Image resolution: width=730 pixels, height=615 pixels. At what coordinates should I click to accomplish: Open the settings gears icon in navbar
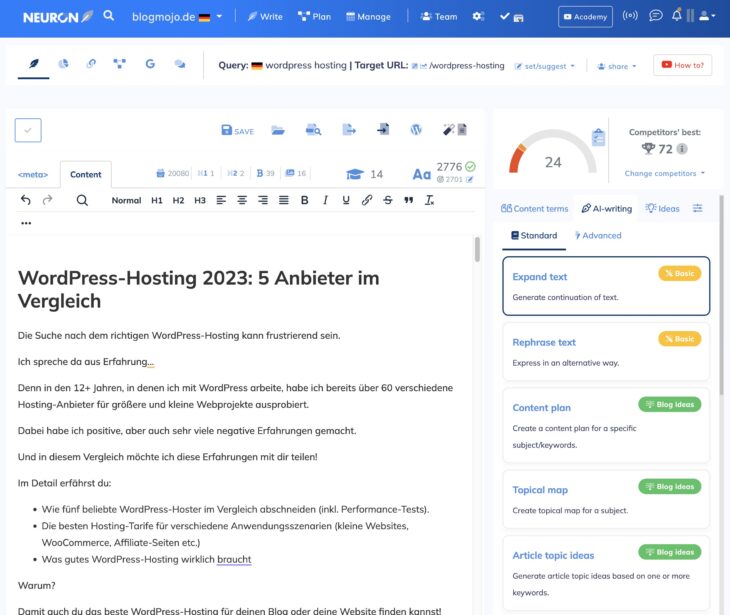tap(478, 16)
